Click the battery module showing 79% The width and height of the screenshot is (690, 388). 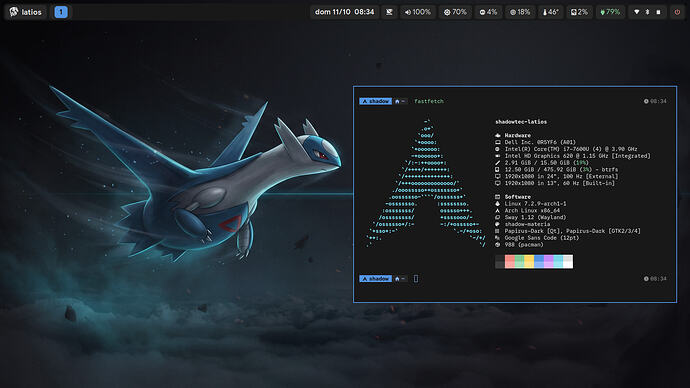pyautogui.click(x=610, y=12)
